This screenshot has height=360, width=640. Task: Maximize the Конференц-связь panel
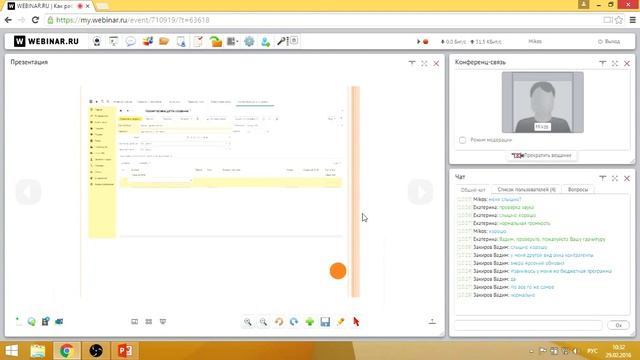(x=615, y=63)
